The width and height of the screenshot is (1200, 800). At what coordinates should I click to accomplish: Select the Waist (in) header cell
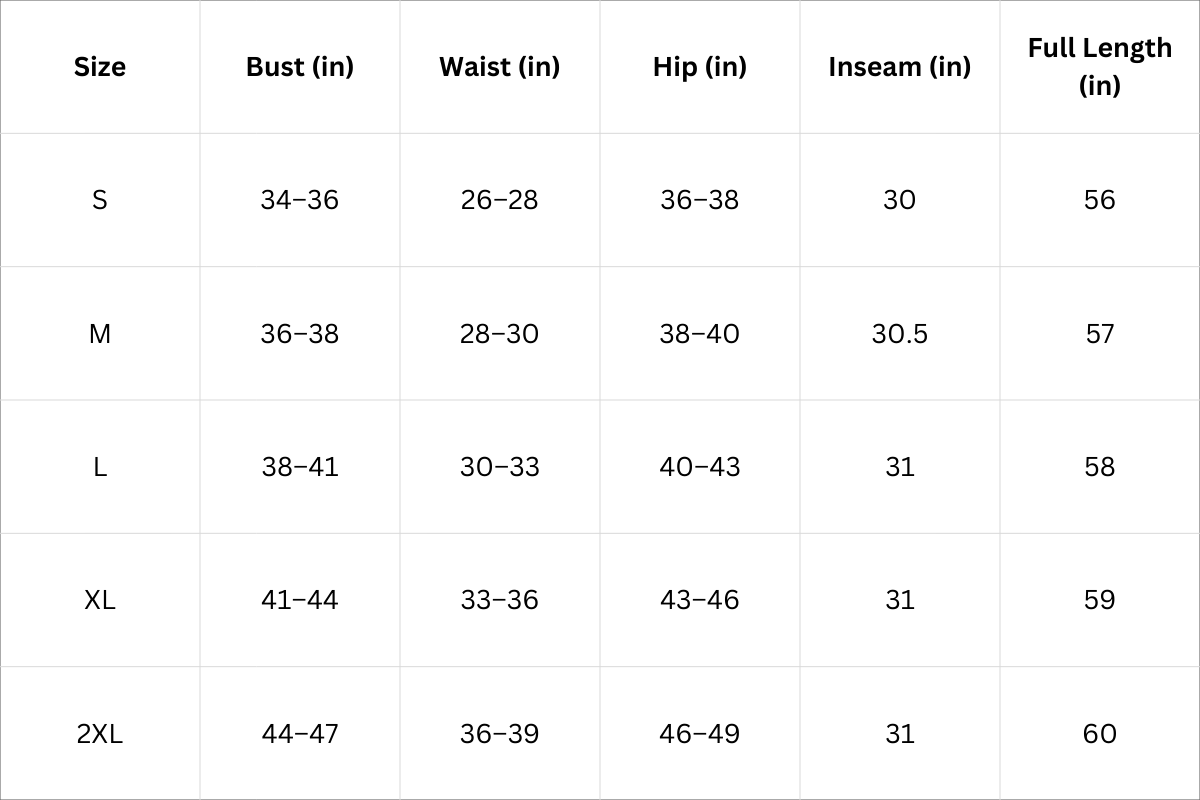point(499,67)
